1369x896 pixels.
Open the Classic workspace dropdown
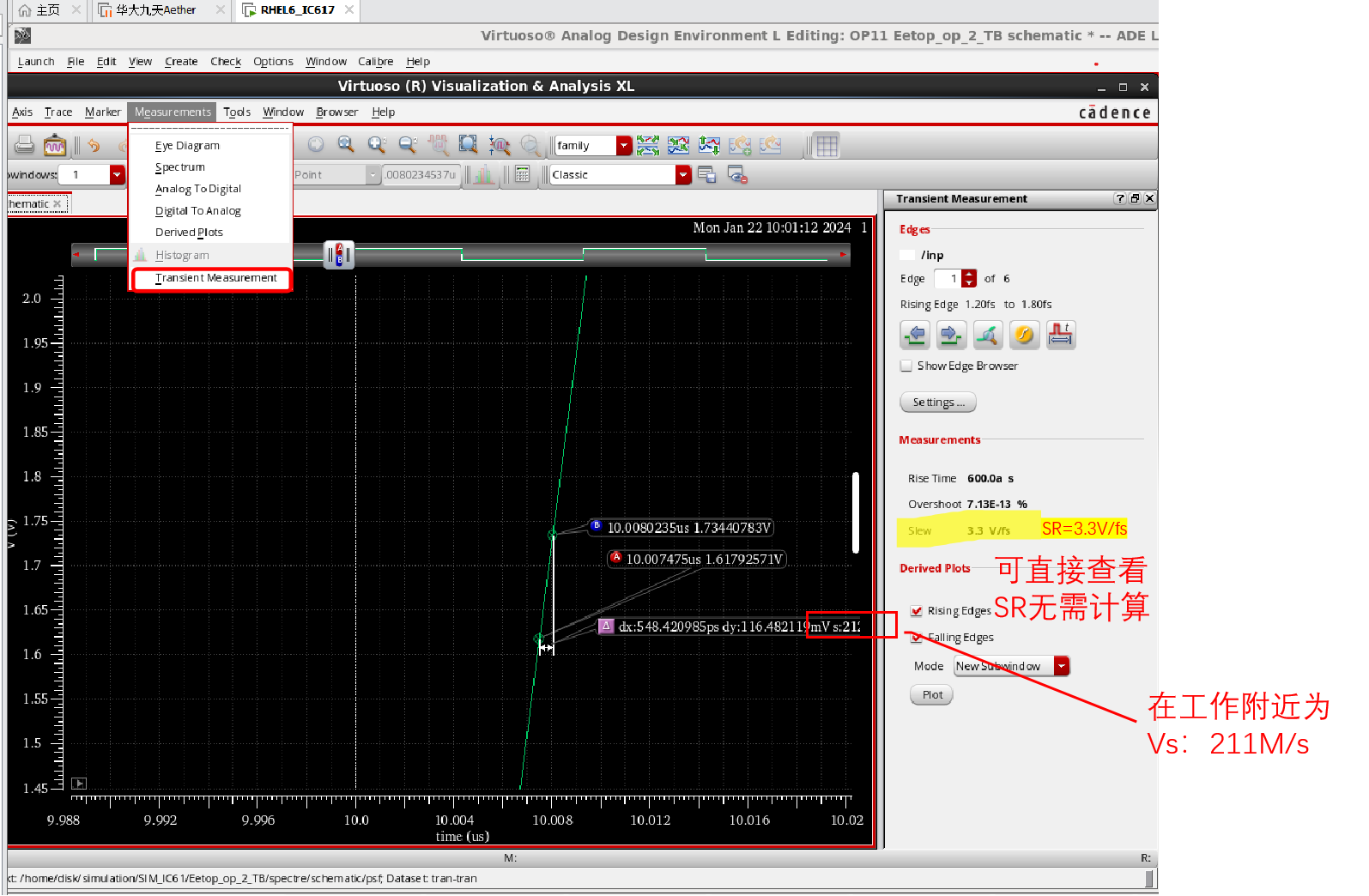pos(683,174)
